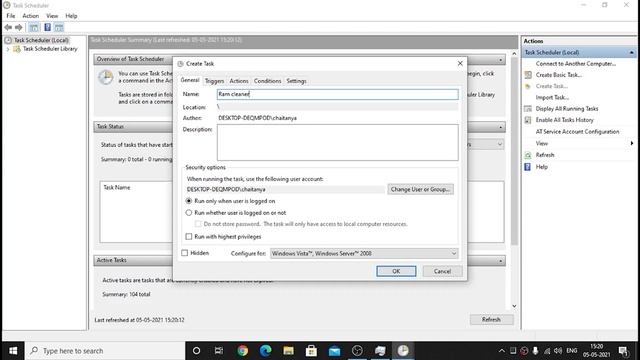640x360 pixels.
Task: Switch to the Conditions tab
Action: [267, 81]
